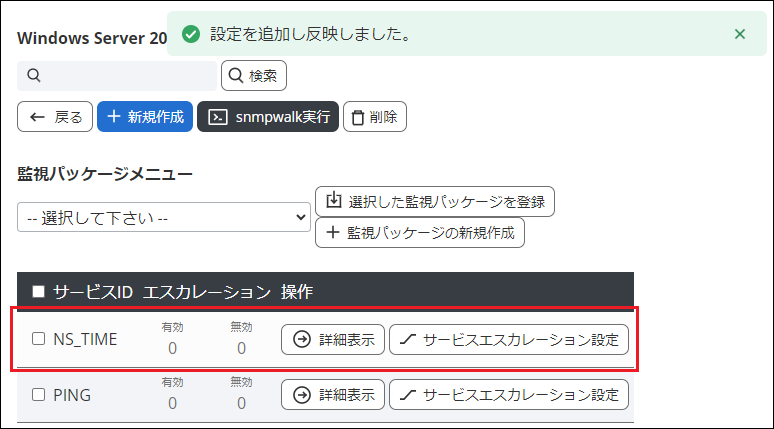Viewport: 774px width, 429px height.
Task: Click the サービスID column header
Action: pos(94,292)
